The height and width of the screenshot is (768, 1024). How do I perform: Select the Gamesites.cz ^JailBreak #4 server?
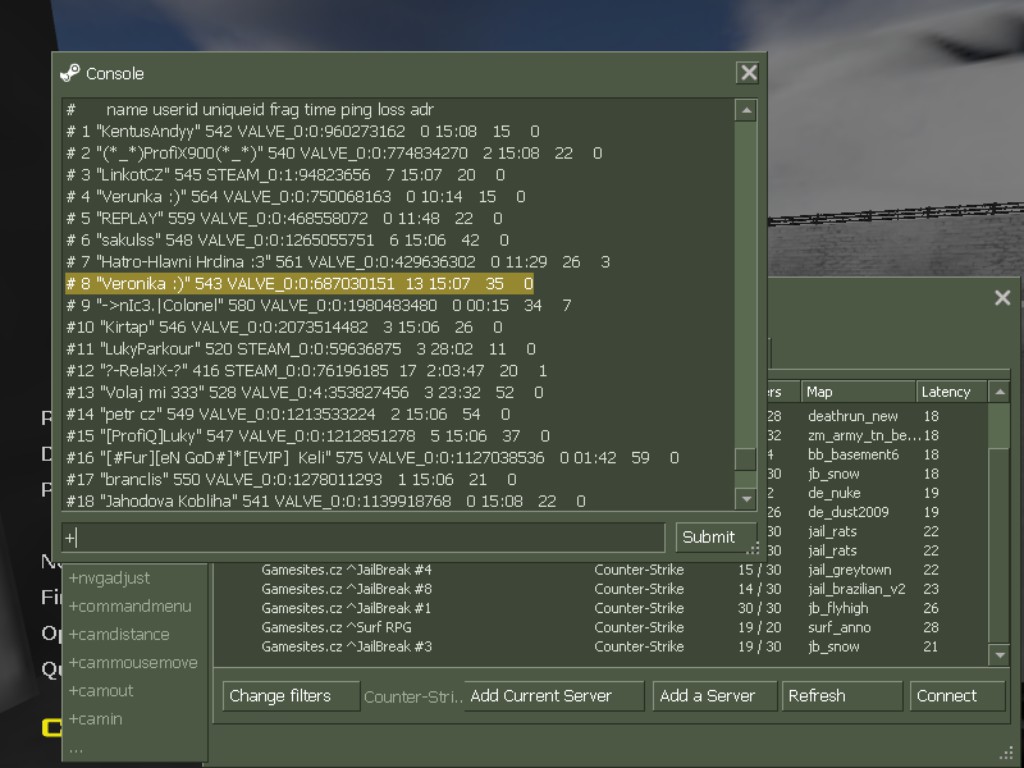point(346,569)
